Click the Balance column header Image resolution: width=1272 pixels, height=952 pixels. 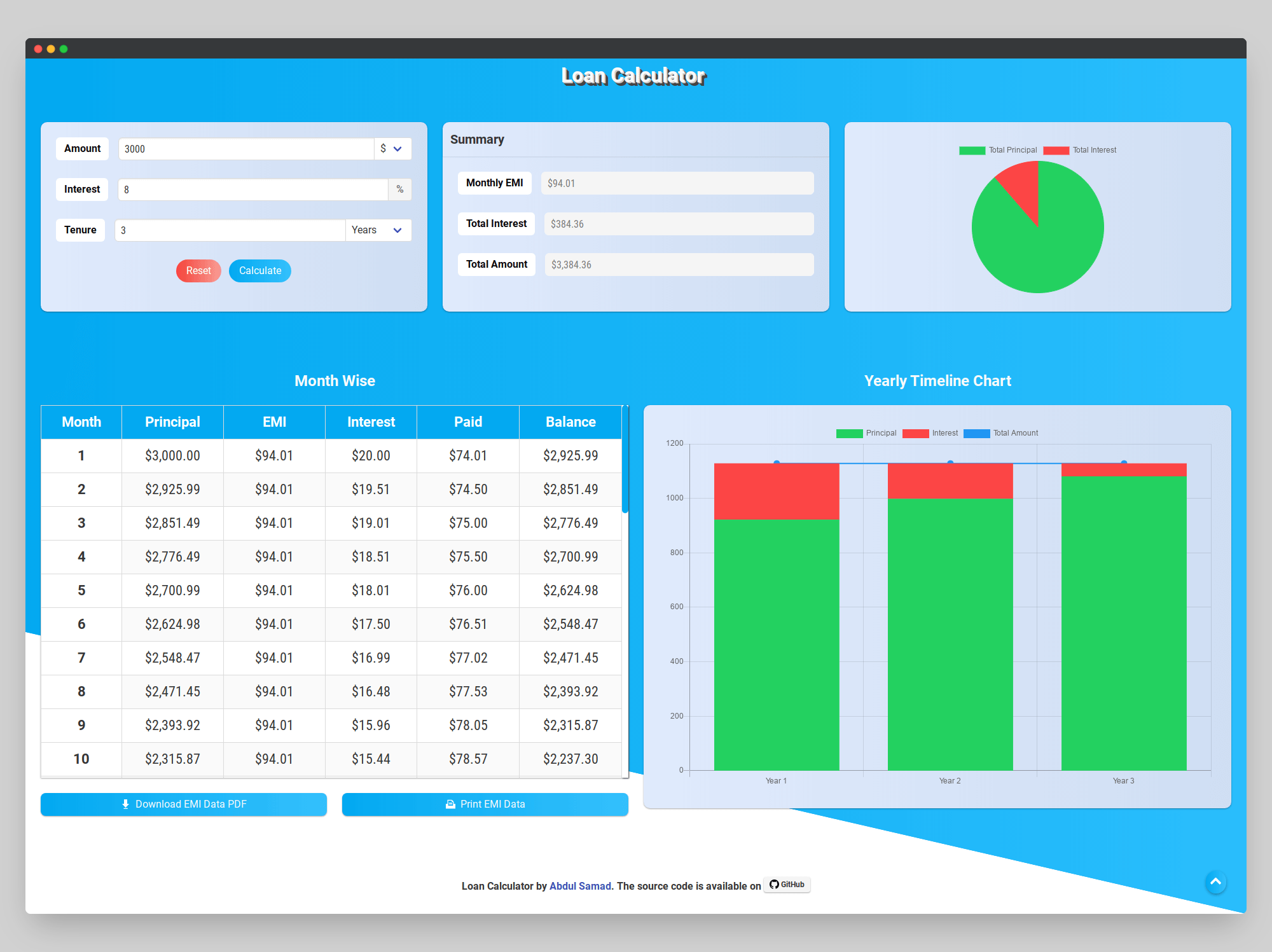pyautogui.click(x=570, y=422)
